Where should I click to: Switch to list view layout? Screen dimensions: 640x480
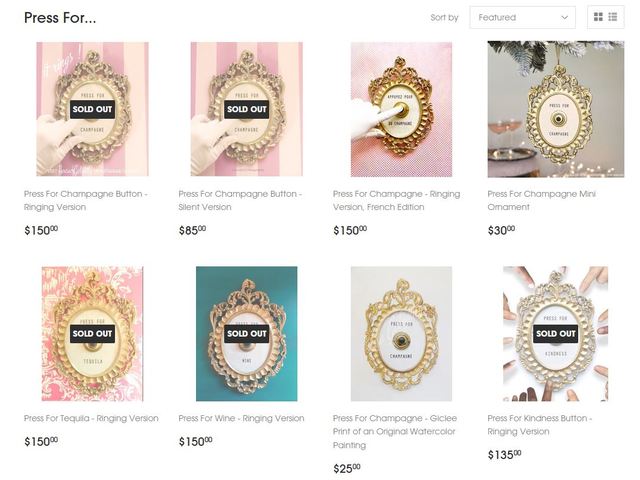click(x=613, y=17)
